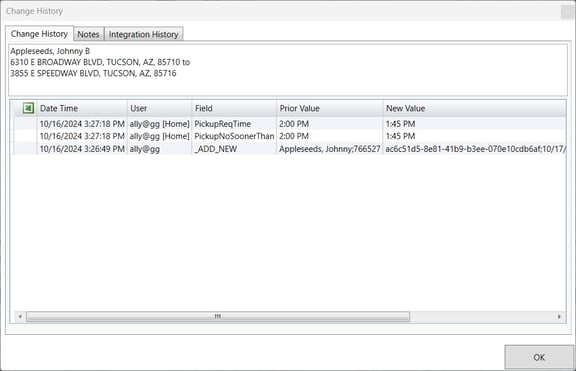The width and height of the screenshot is (576, 371).
Task: Click the 3855 E SPEEDWAY BLVD address line
Action: coord(93,73)
